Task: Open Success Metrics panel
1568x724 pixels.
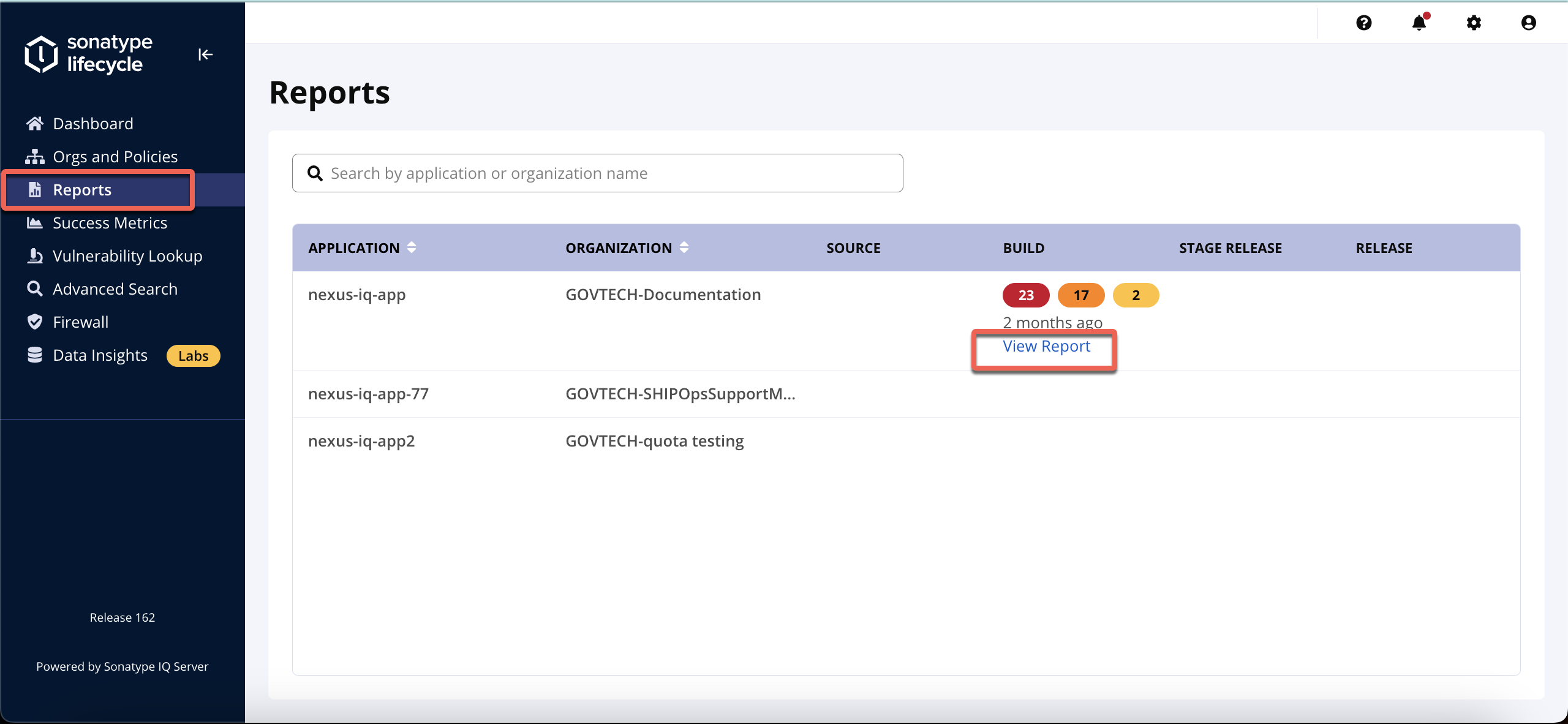Action: (109, 222)
